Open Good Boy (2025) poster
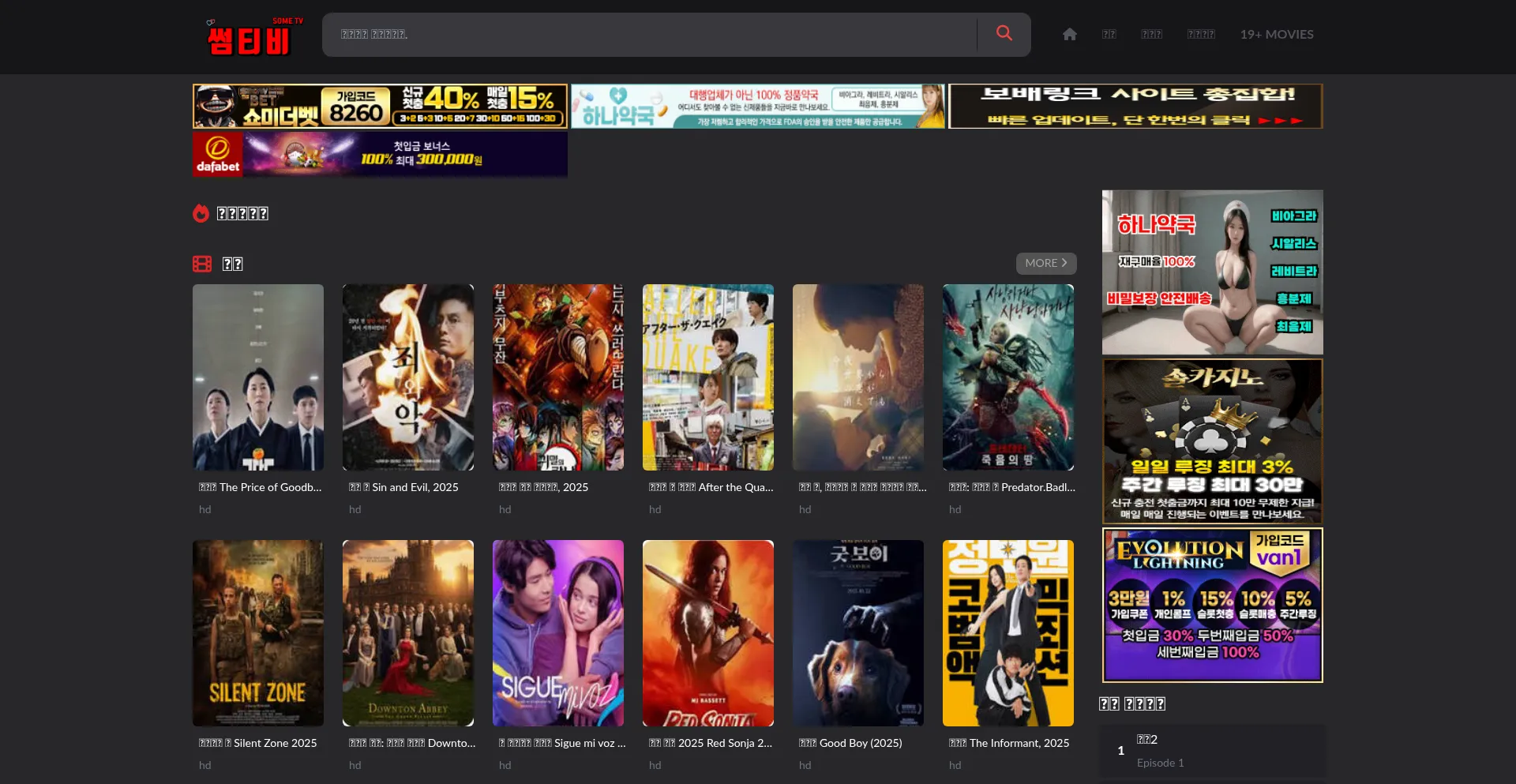Screen dimensions: 1516x784 tap(857, 633)
